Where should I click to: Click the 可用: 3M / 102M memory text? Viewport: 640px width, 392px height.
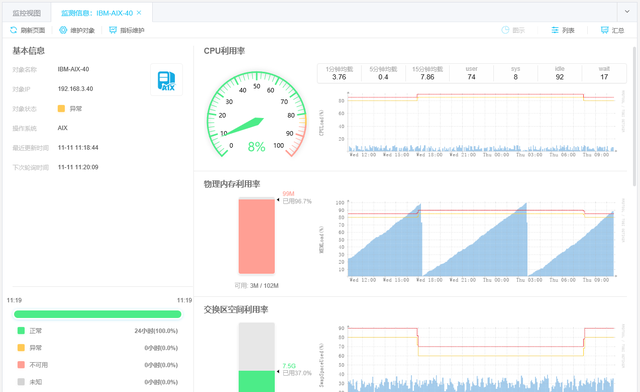[x=256, y=285]
